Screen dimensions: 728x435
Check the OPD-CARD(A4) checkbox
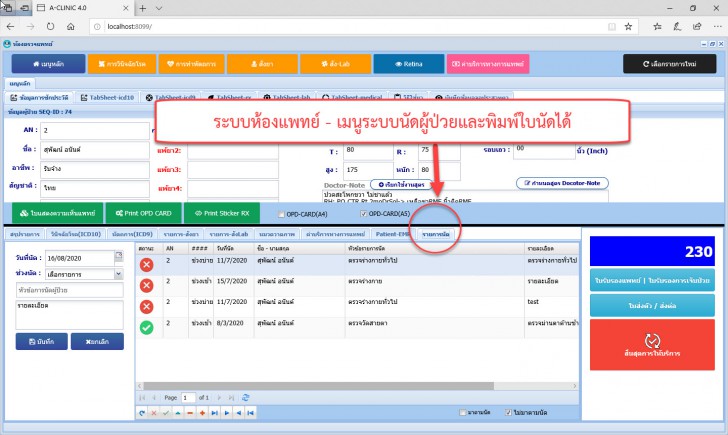coord(281,214)
